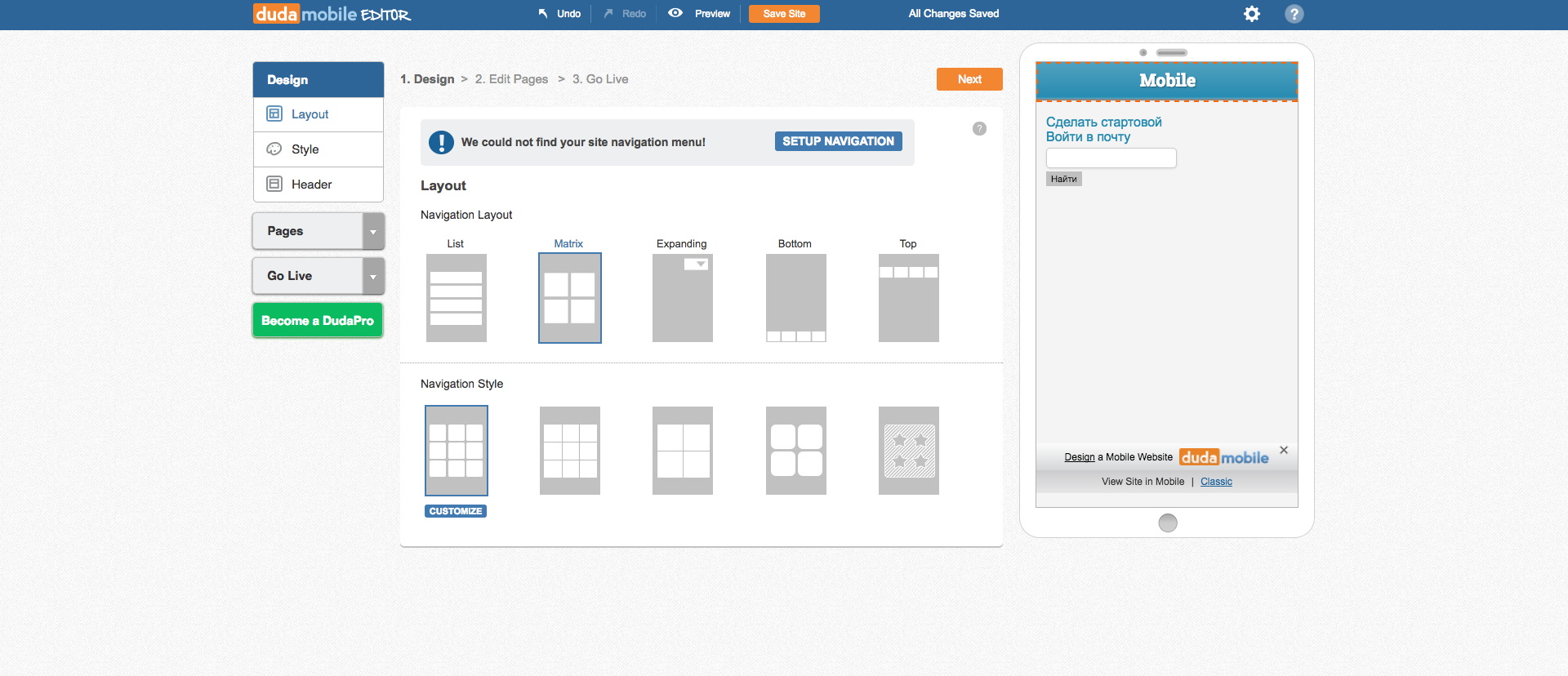
Task: Dismiss the duda mobile banner in preview
Action: click(x=1284, y=450)
